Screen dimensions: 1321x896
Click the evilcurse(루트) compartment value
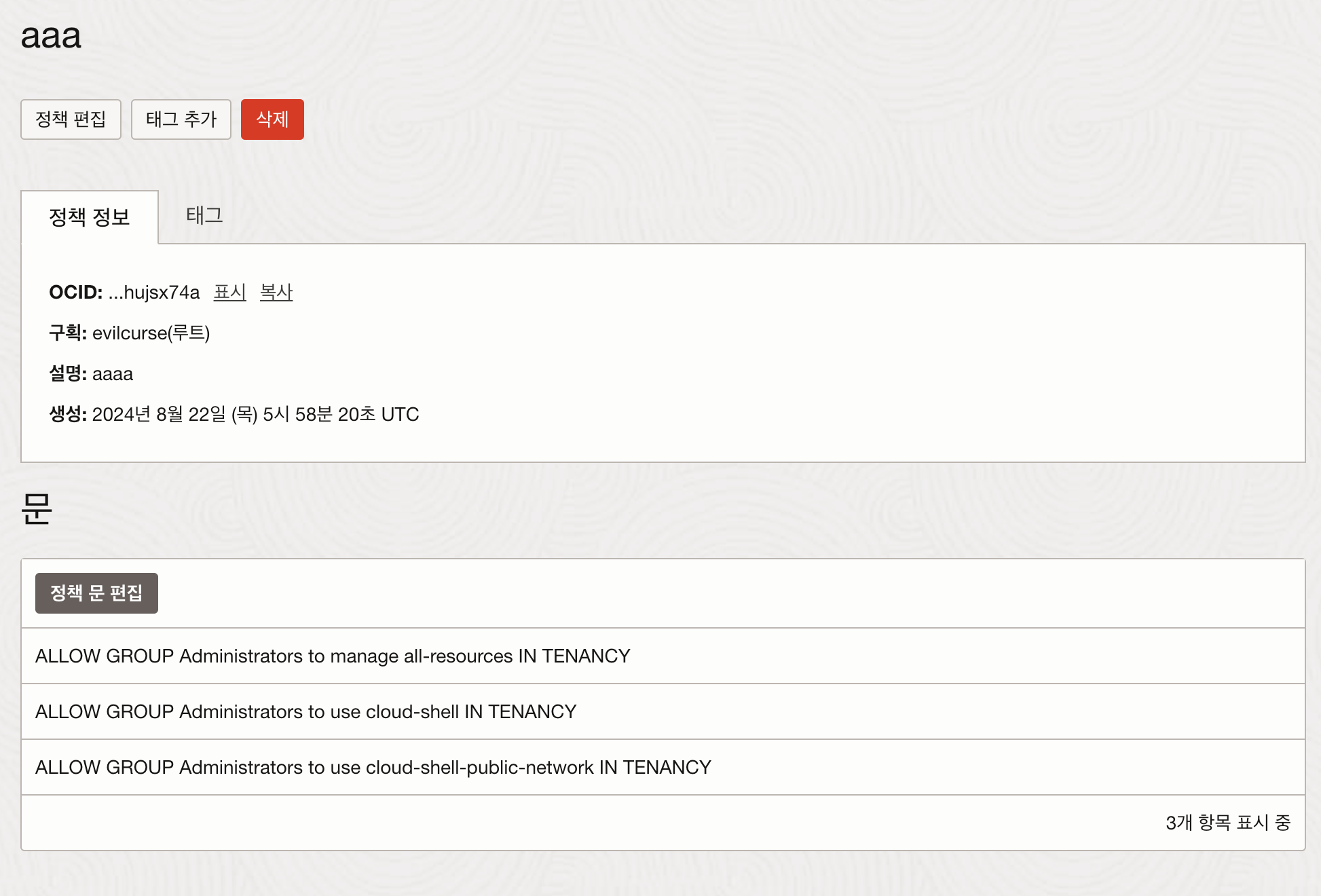(151, 333)
